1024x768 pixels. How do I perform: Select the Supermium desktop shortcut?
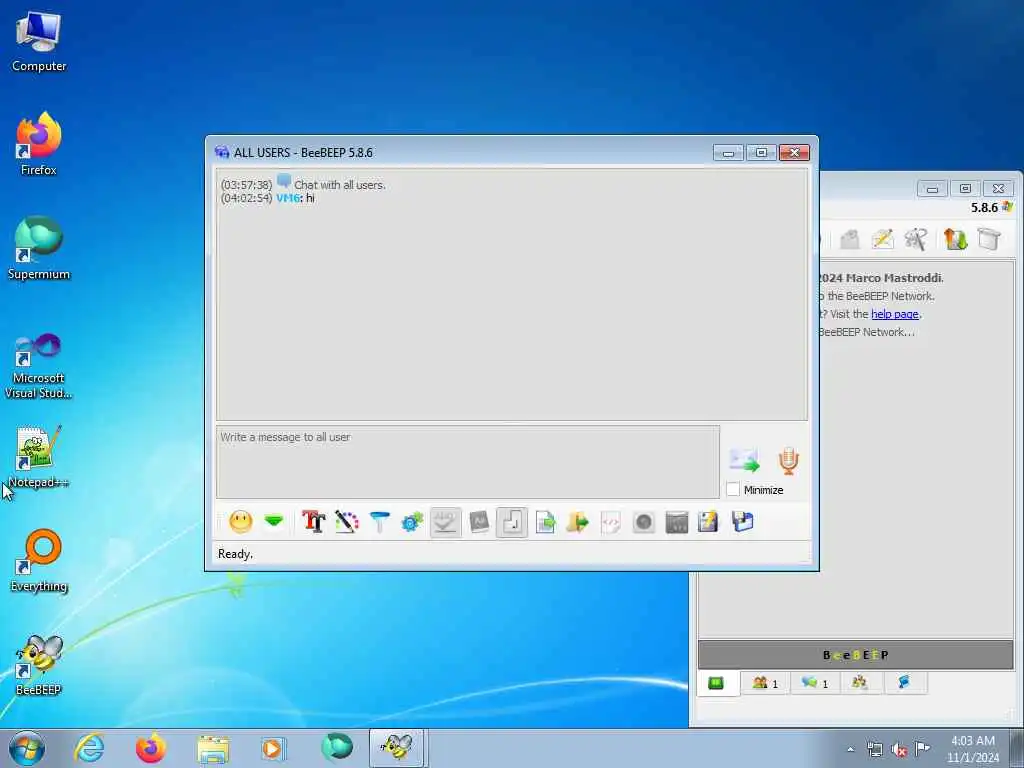coord(39,249)
